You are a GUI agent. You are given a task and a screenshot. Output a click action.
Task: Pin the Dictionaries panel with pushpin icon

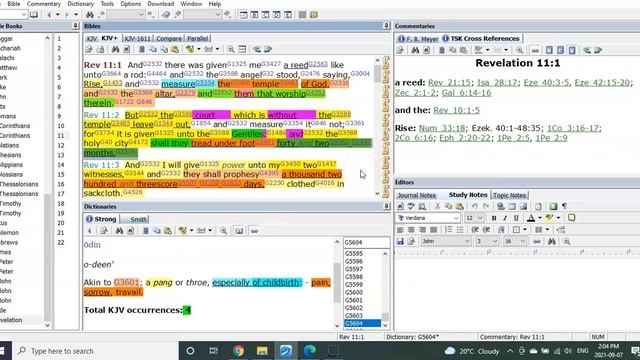(x=386, y=206)
